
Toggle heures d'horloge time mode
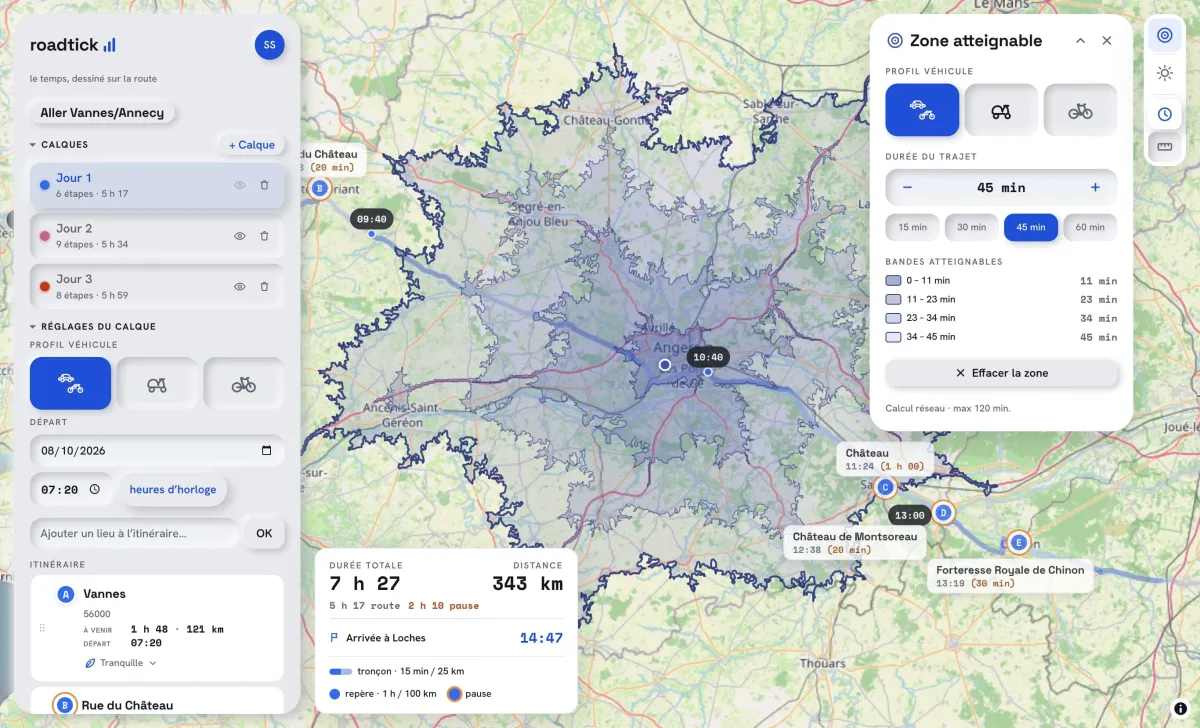click(x=173, y=490)
